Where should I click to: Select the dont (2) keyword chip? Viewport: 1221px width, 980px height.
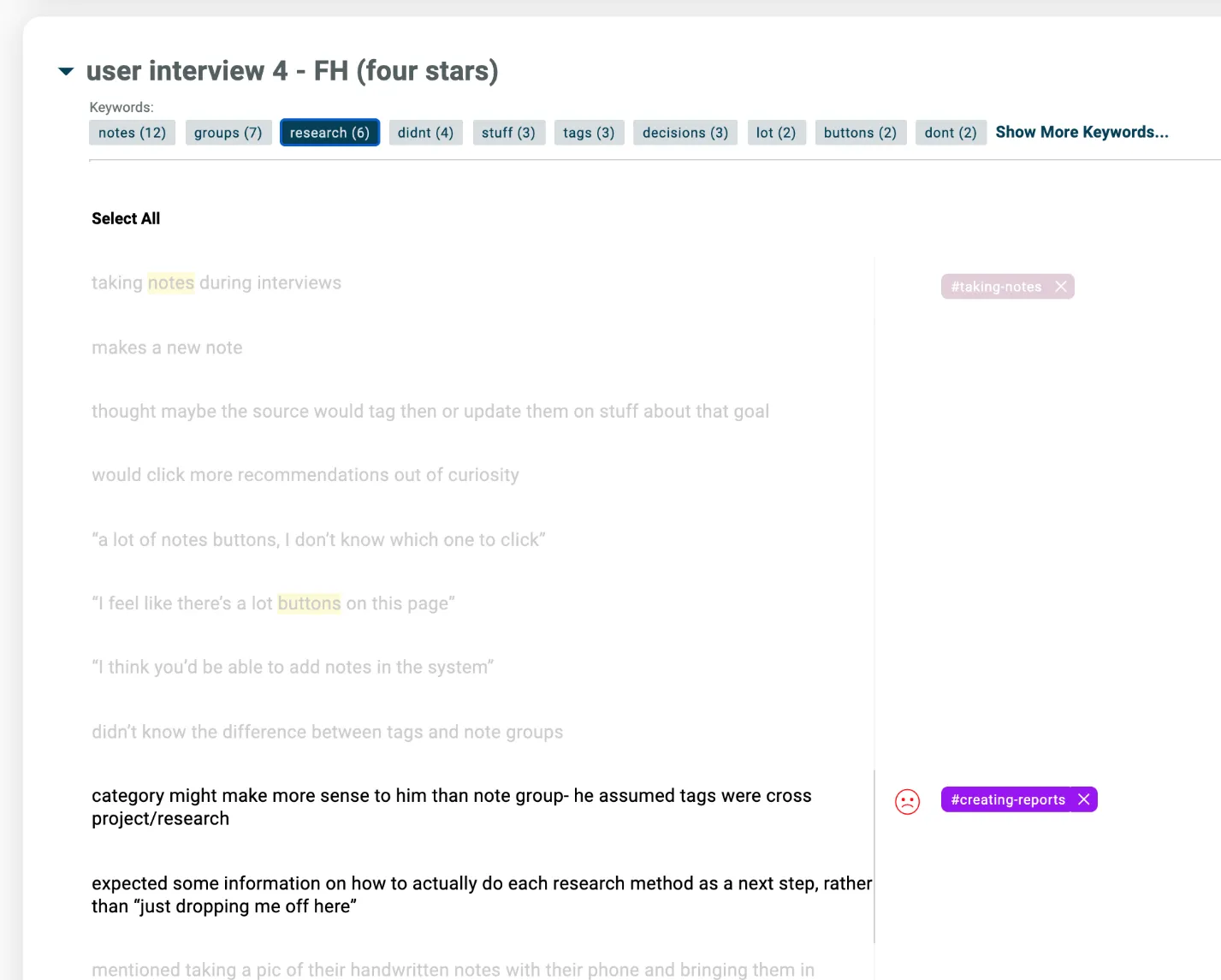[x=951, y=133]
